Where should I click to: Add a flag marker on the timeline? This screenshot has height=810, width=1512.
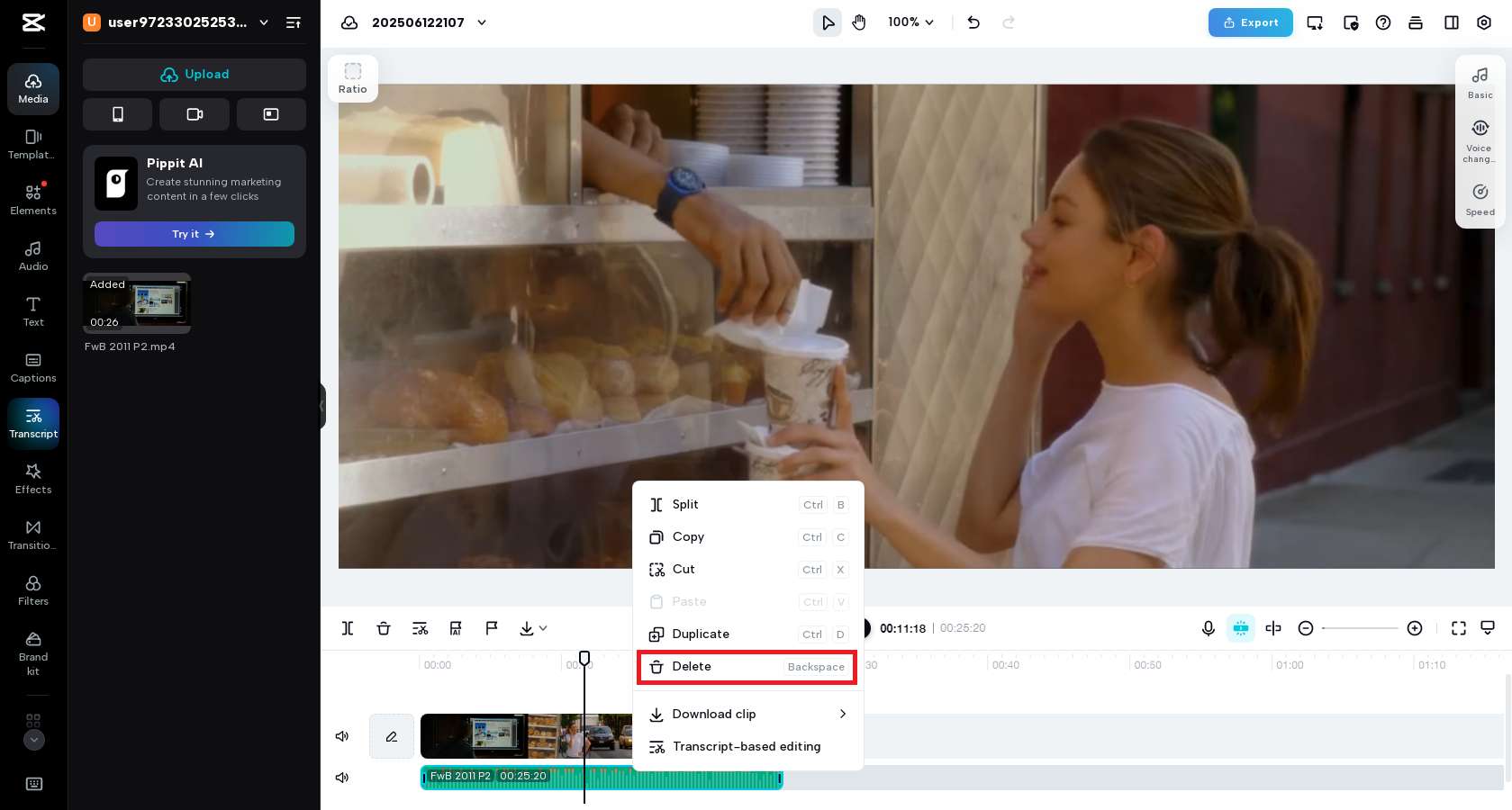[x=492, y=628]
